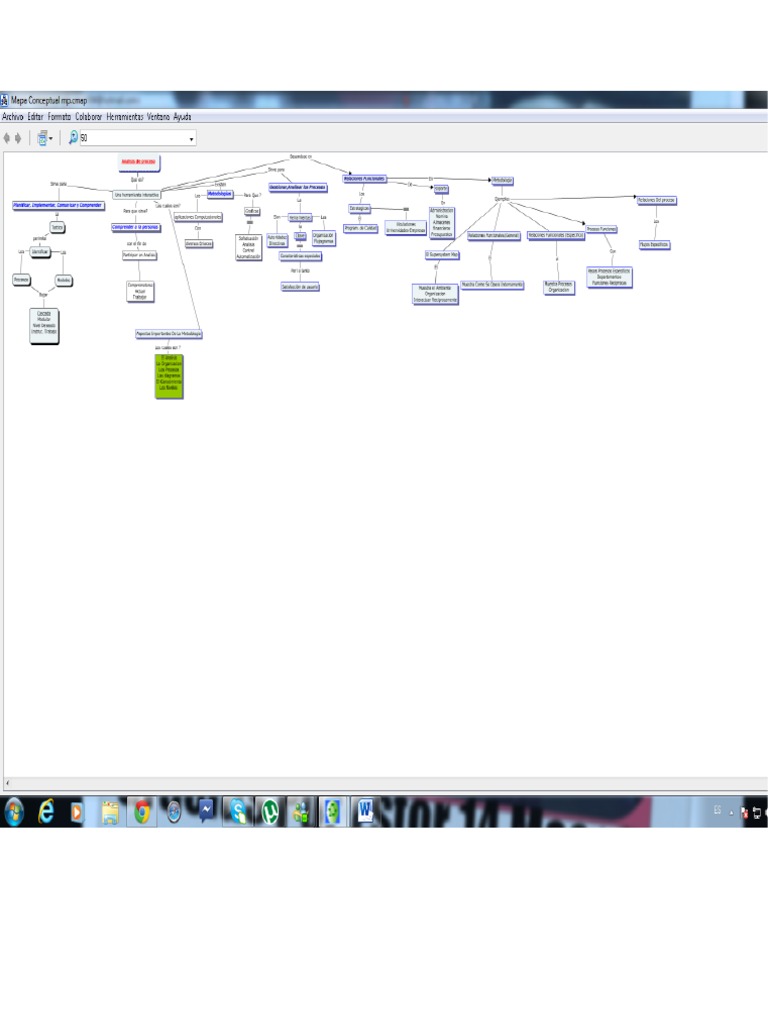The height and width of the screenshot is (1024, 768).
Task: Launch Internet Explorer from the taskbar
Action: point(46,812)
